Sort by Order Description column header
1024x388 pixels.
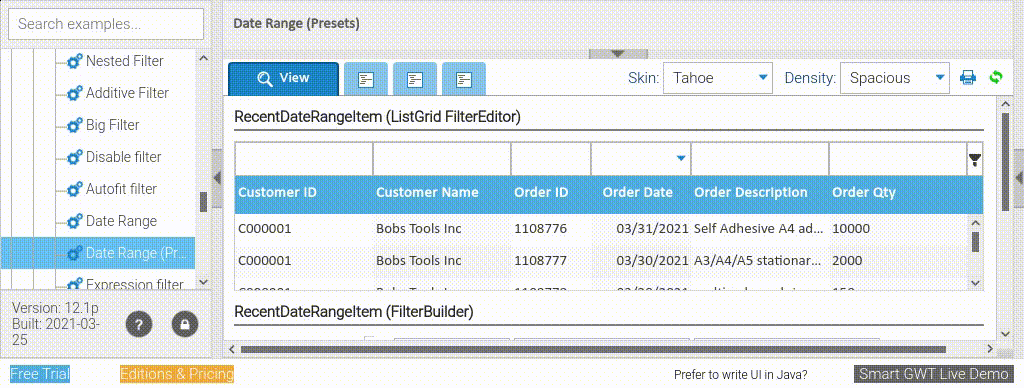pyautogui.click(x=760, y=193)
